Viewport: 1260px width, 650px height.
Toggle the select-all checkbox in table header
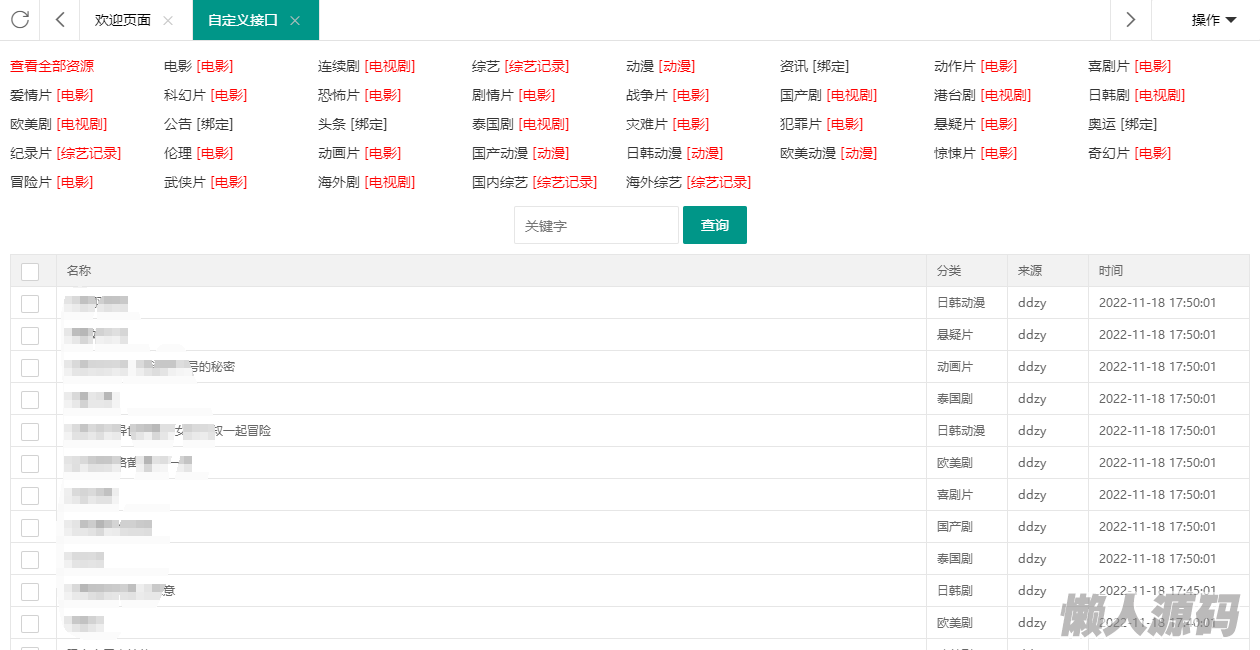click(x=30, y=271)
